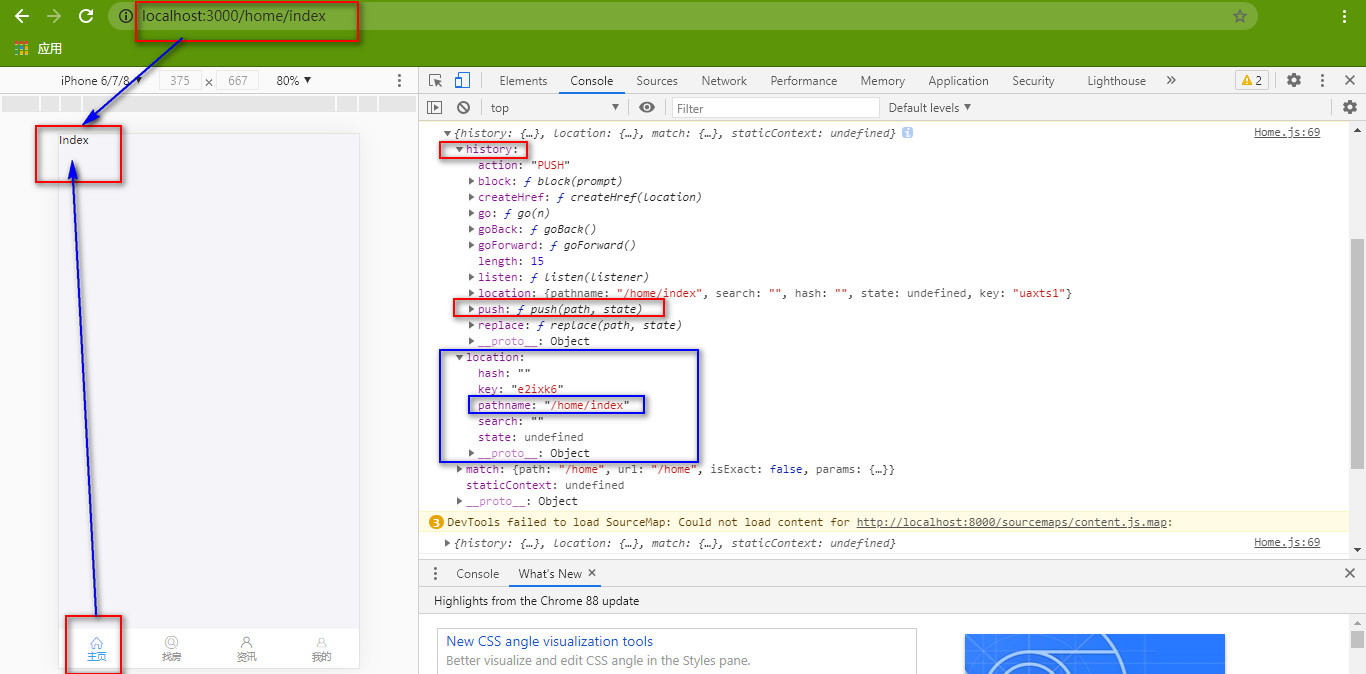
Task: Expand the goBack function entry
Action: (472, 229)
